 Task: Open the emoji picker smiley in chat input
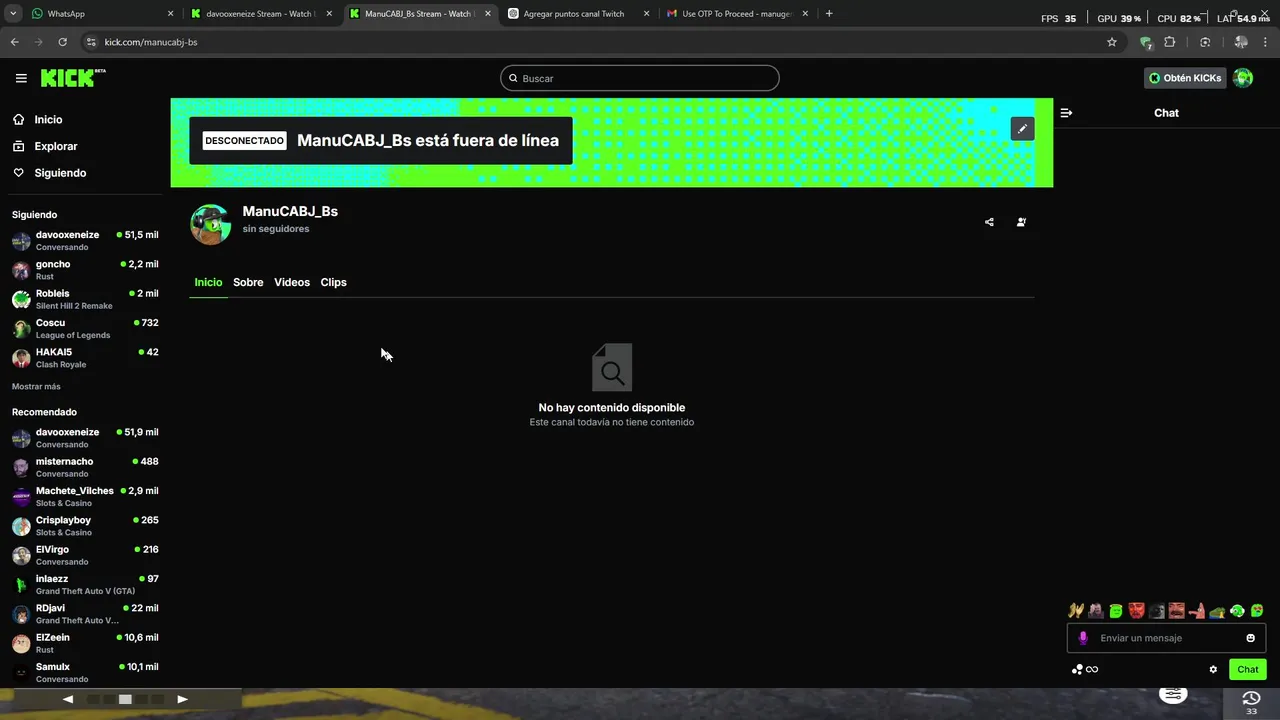pos(1250,638)
